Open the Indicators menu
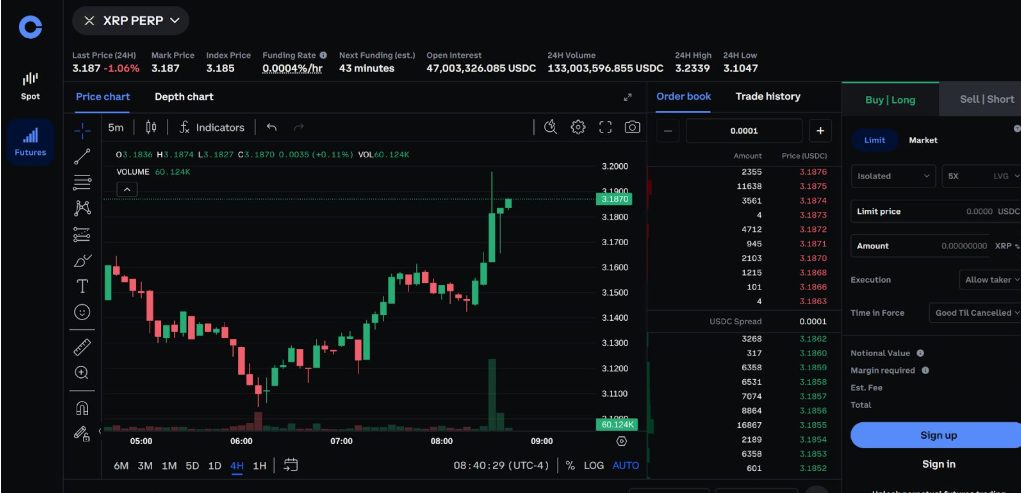The height and width of the screenshot is (493, 1021). [x=212, y=127]
